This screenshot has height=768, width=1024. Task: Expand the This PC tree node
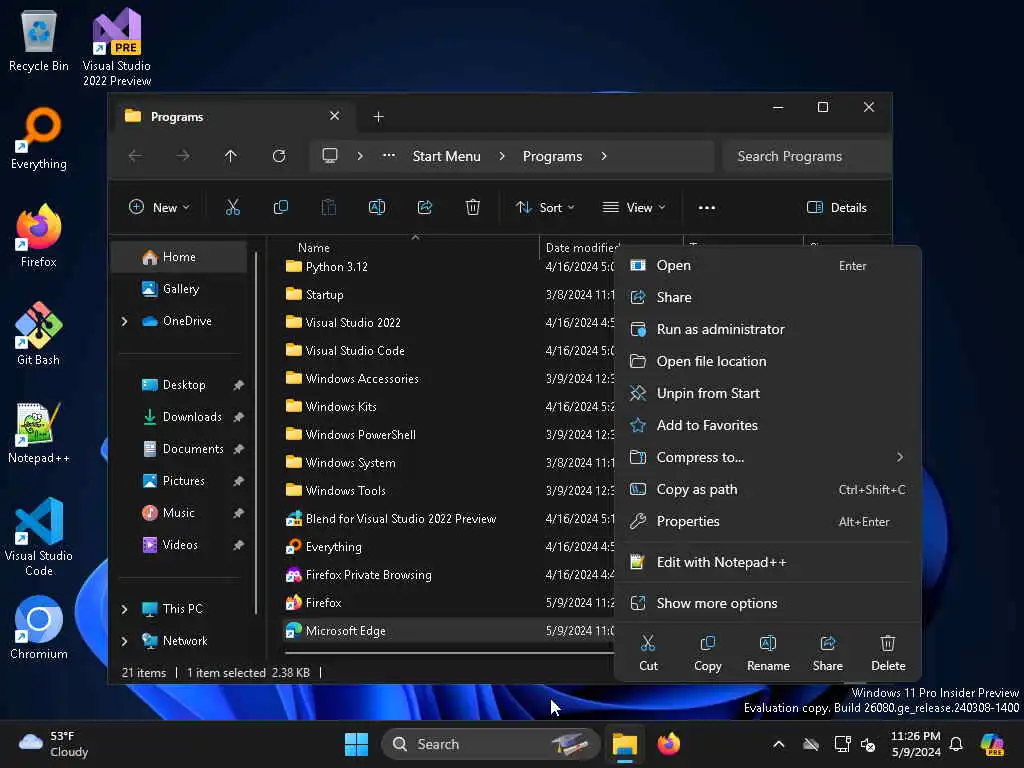125,609
